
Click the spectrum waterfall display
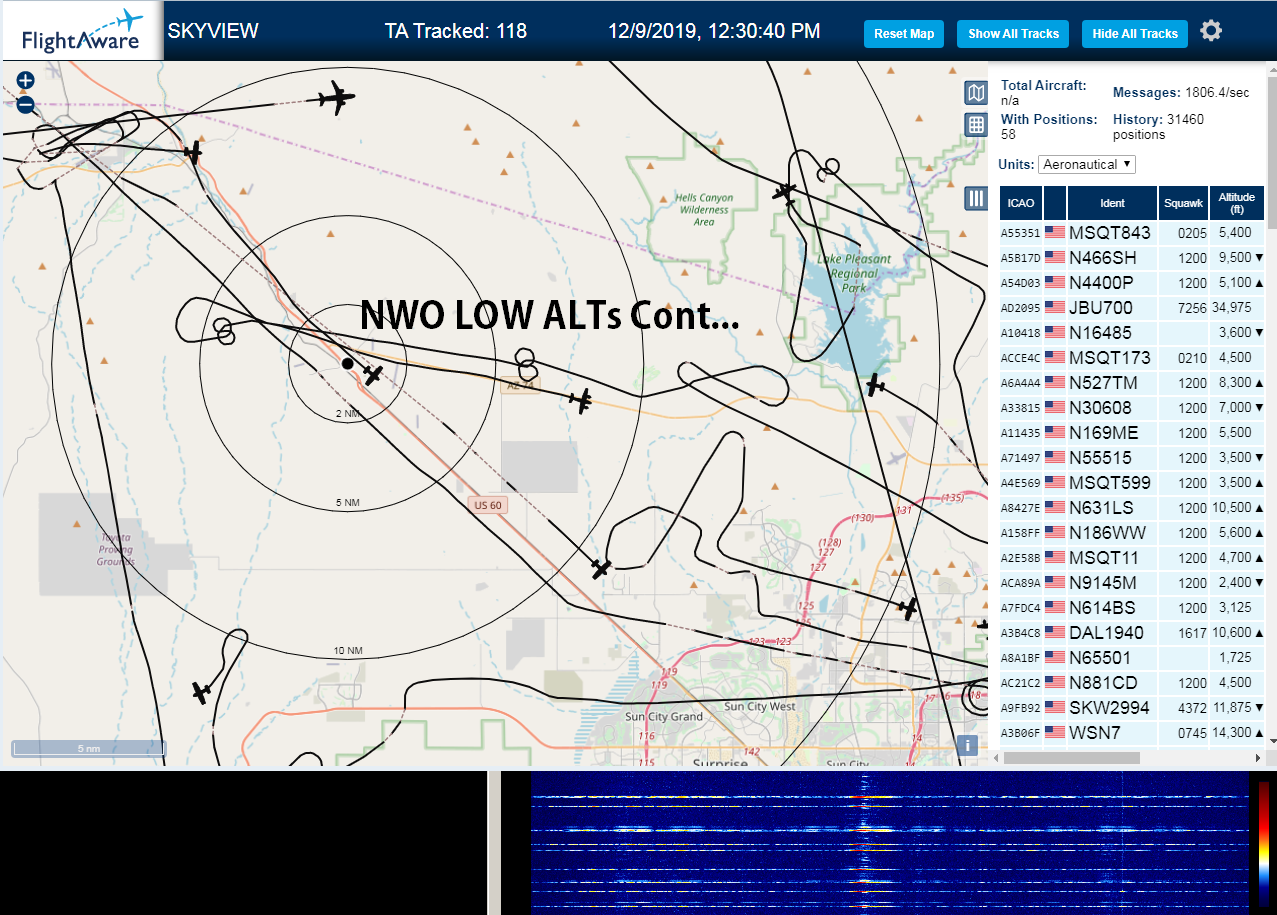pyautogui.click(x=890, y=842)
